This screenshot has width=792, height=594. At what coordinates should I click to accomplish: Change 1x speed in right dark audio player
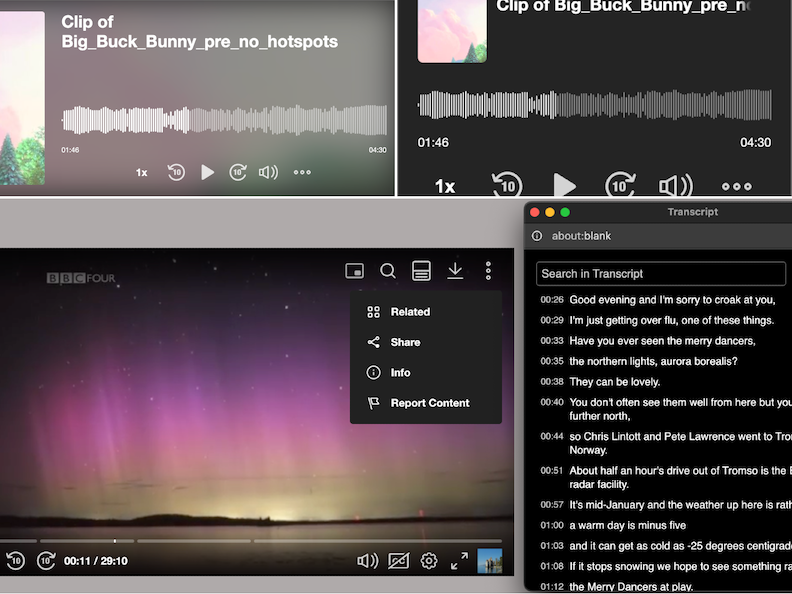[445, 186]
